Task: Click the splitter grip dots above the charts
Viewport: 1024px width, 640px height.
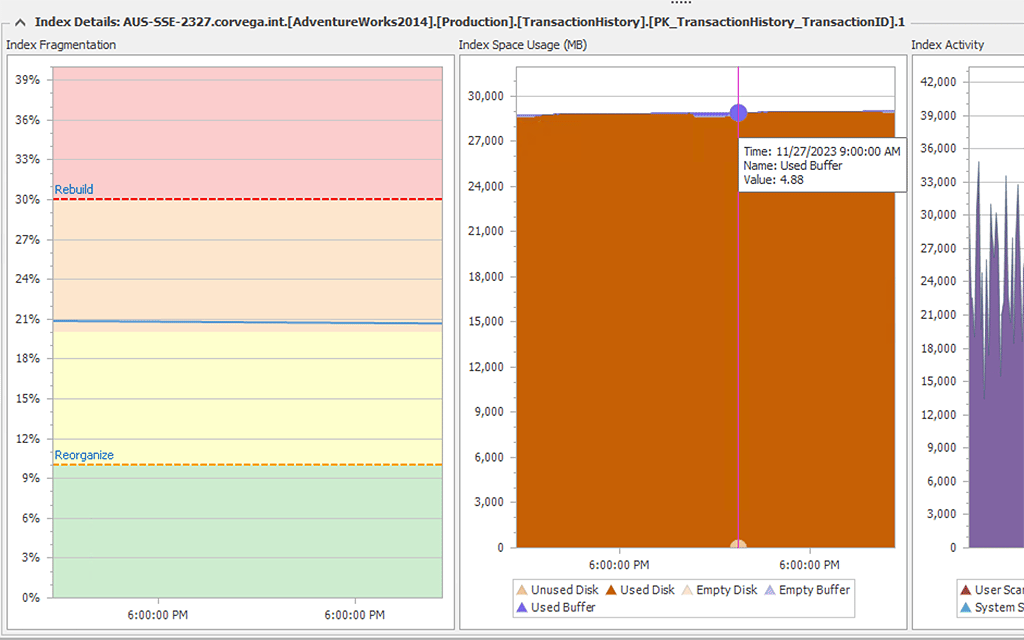Action: [x=682, y=5]
